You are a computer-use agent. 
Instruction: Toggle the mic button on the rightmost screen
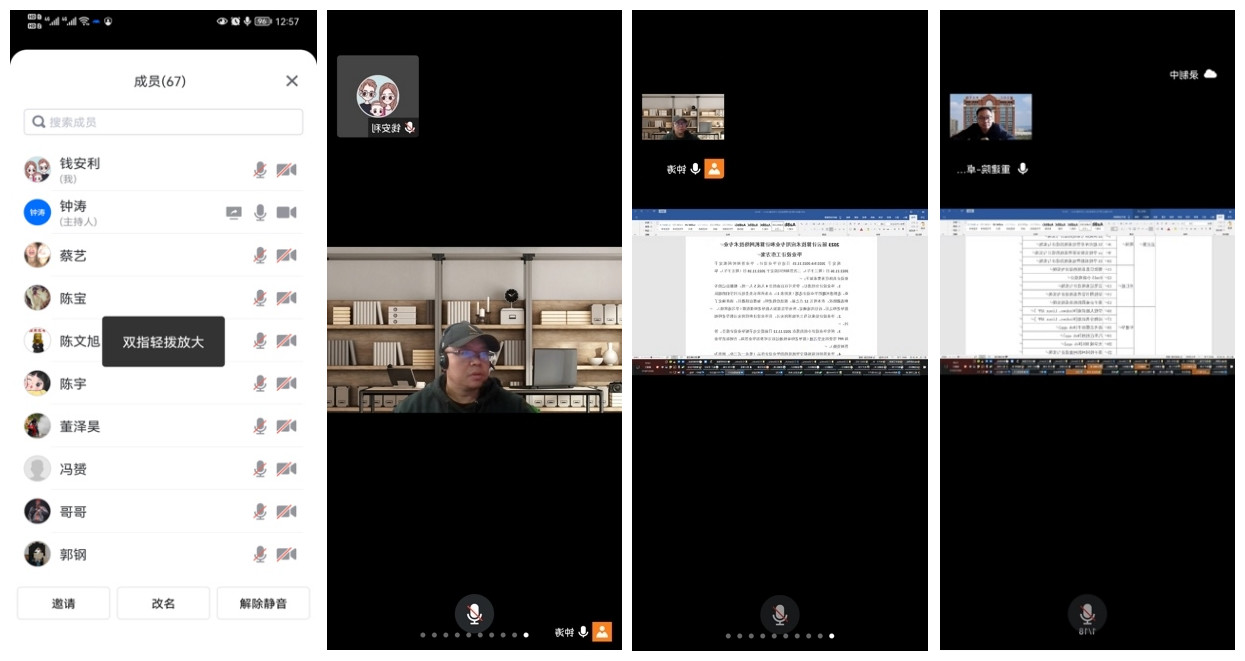click(1087, 614)
